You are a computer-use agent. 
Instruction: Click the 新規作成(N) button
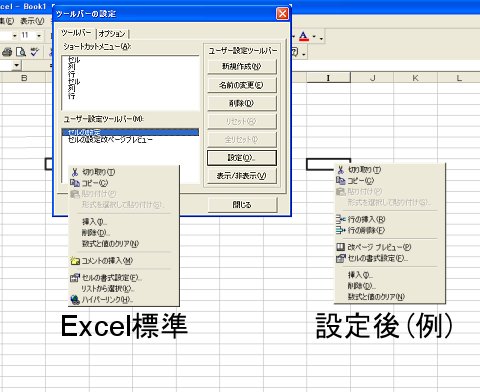tap(242, 67)
